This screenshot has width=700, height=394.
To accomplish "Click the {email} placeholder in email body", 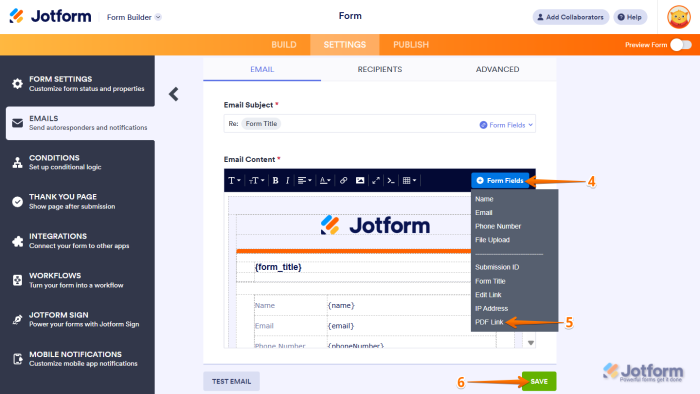I will [x=341, y=326].
